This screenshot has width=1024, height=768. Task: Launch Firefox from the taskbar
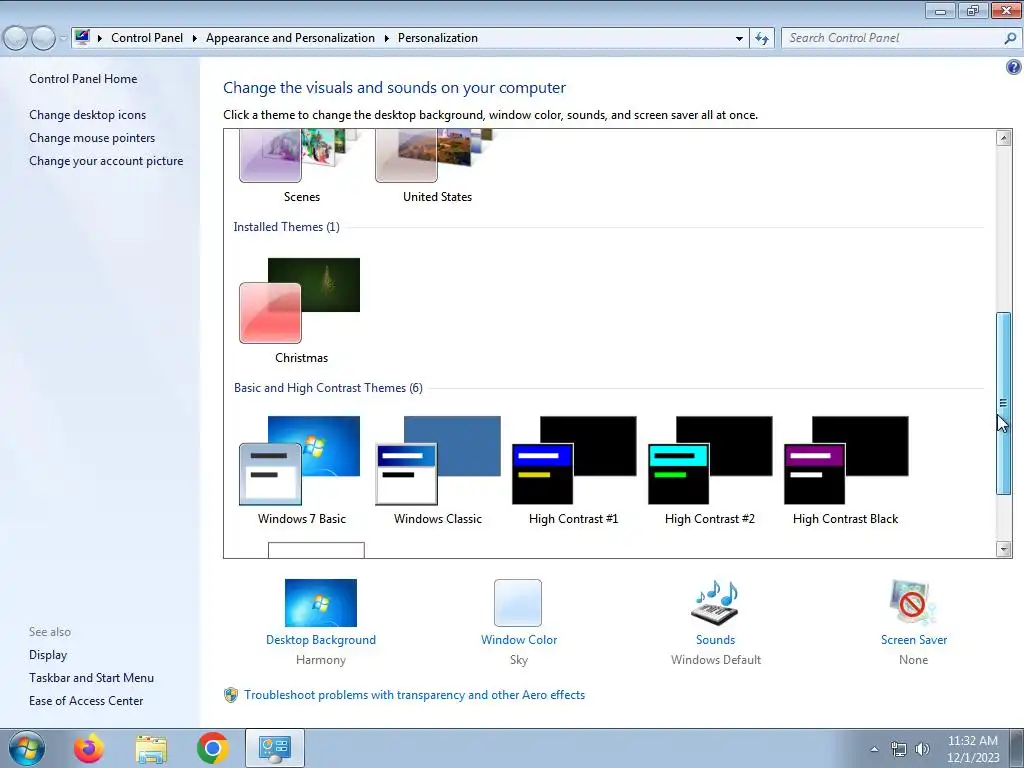[x=89, y=748]
